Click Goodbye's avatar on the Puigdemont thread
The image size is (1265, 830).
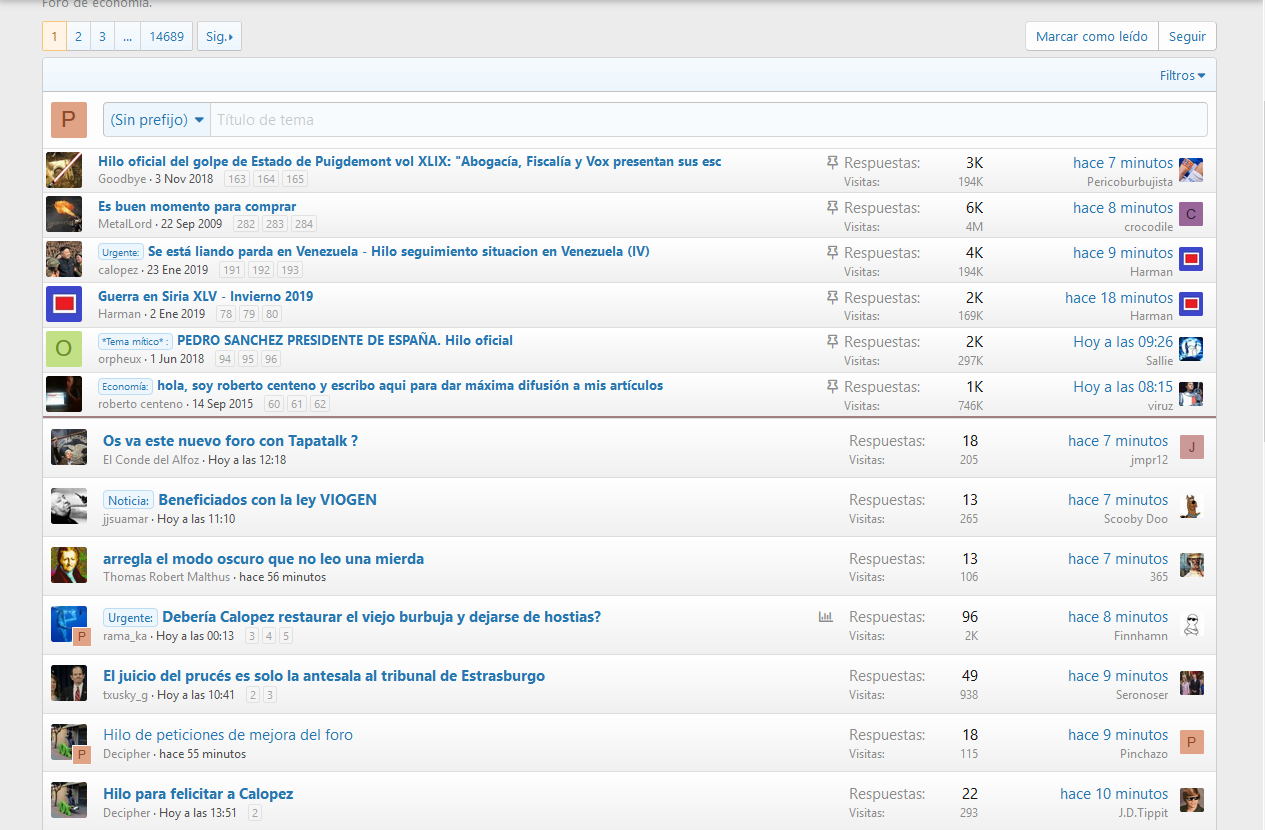click(64, 170)
